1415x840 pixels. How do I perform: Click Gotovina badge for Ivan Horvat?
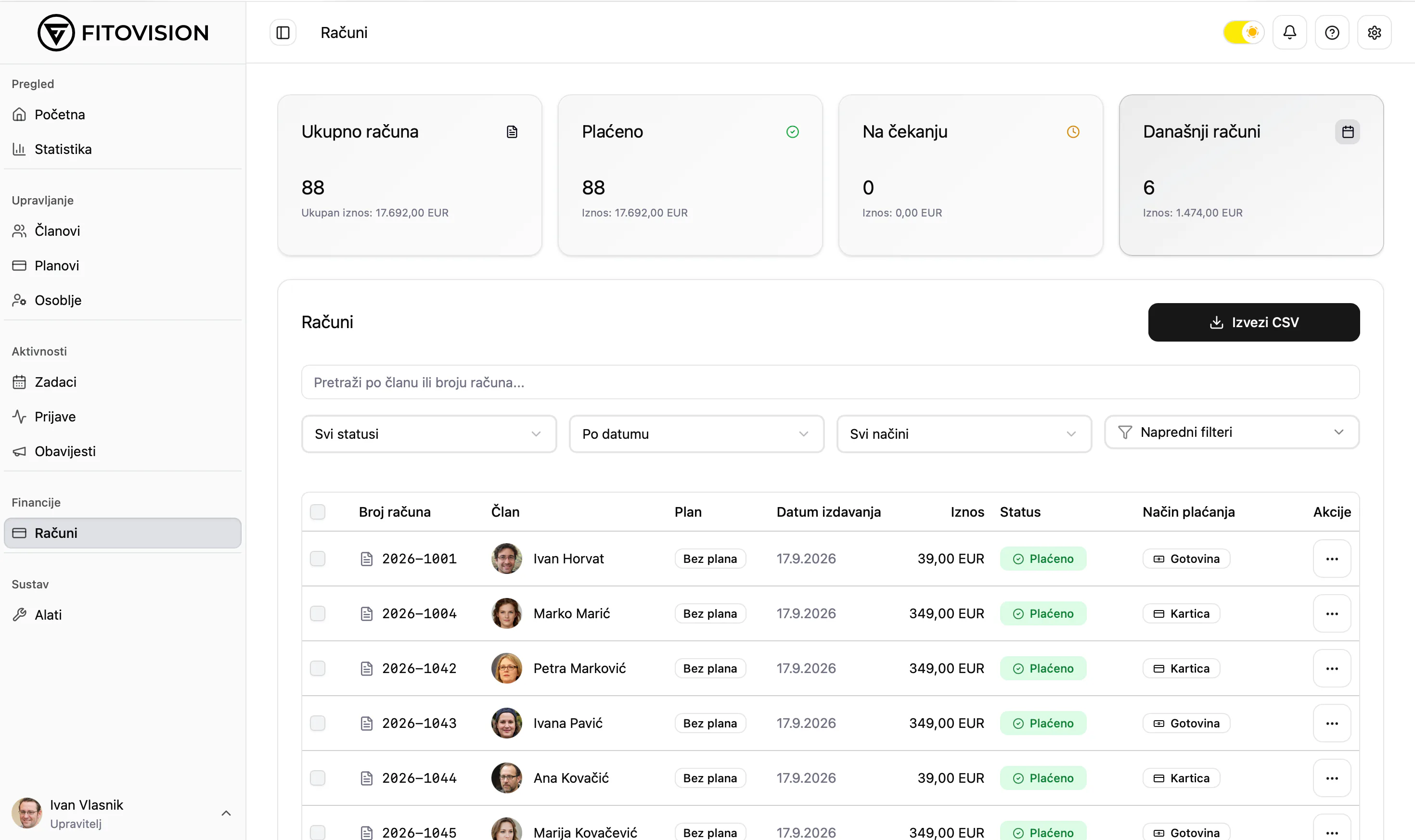point(1186,559)
